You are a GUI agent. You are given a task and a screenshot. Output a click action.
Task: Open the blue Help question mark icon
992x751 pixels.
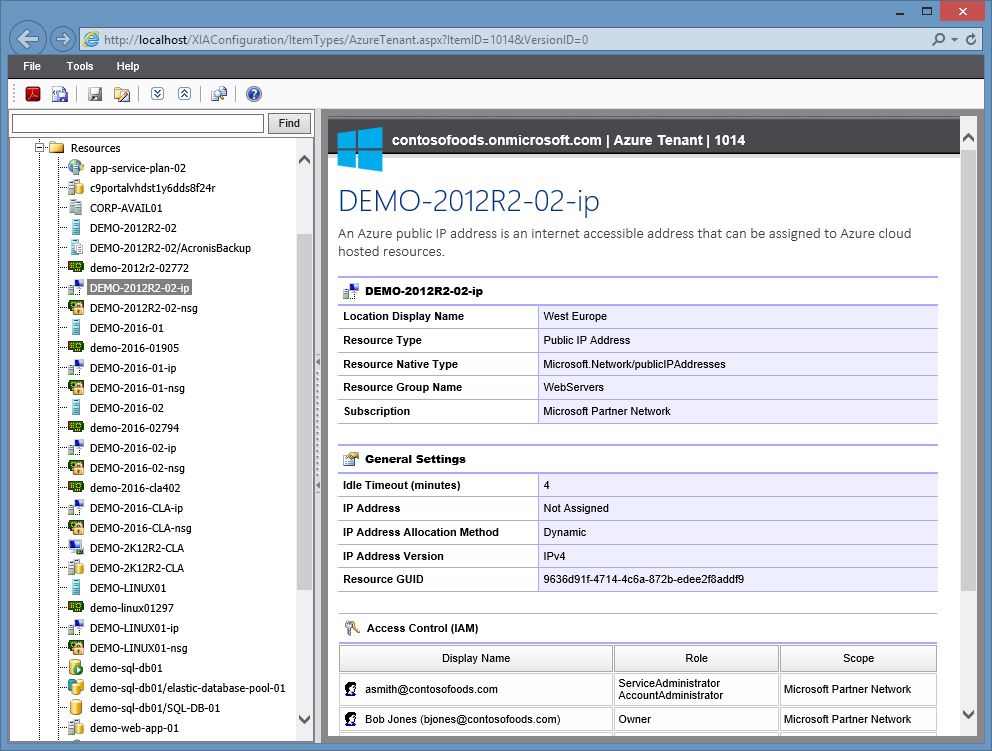pyautogui.click(x=254, y=94)
